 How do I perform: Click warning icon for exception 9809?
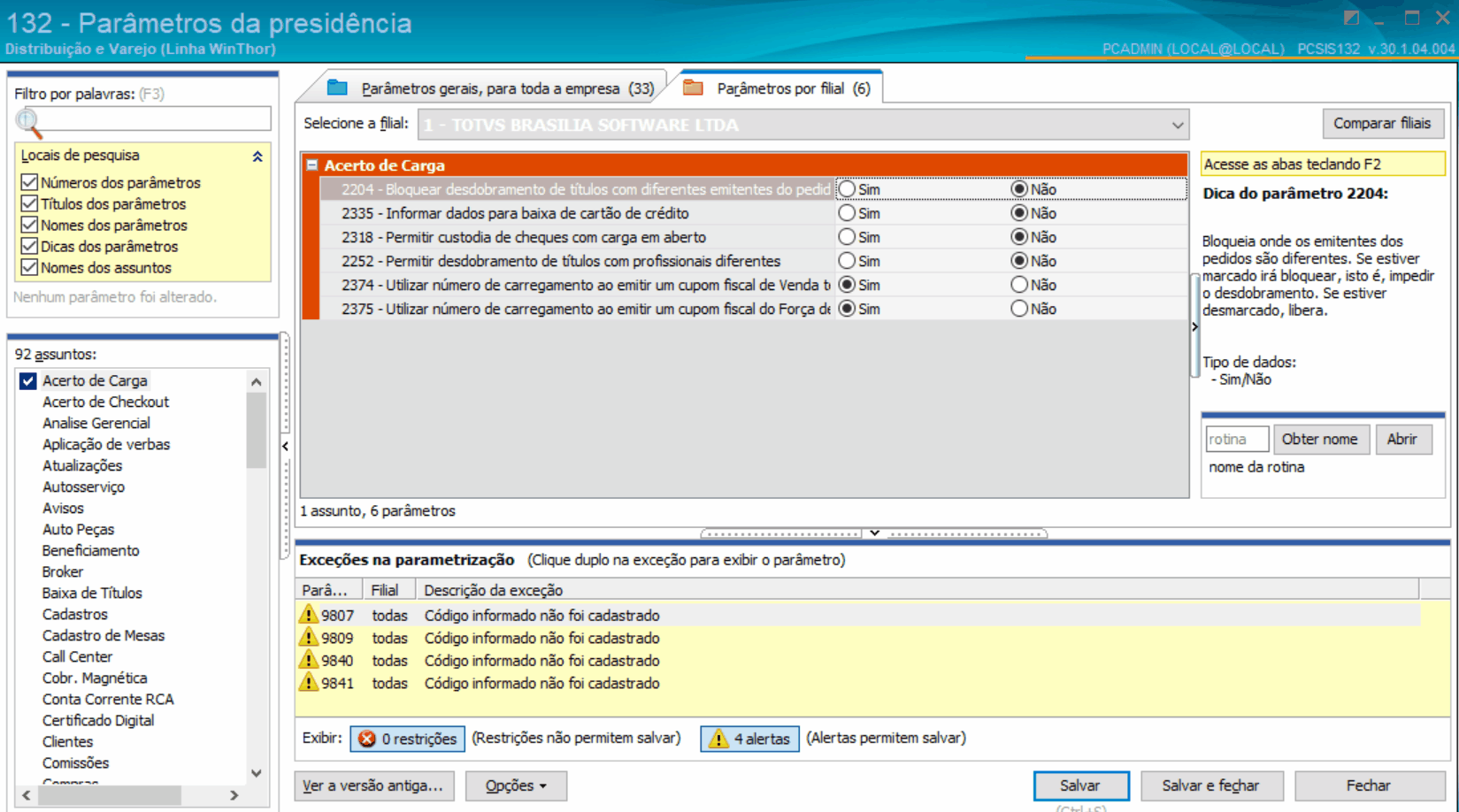coord(308,637)
